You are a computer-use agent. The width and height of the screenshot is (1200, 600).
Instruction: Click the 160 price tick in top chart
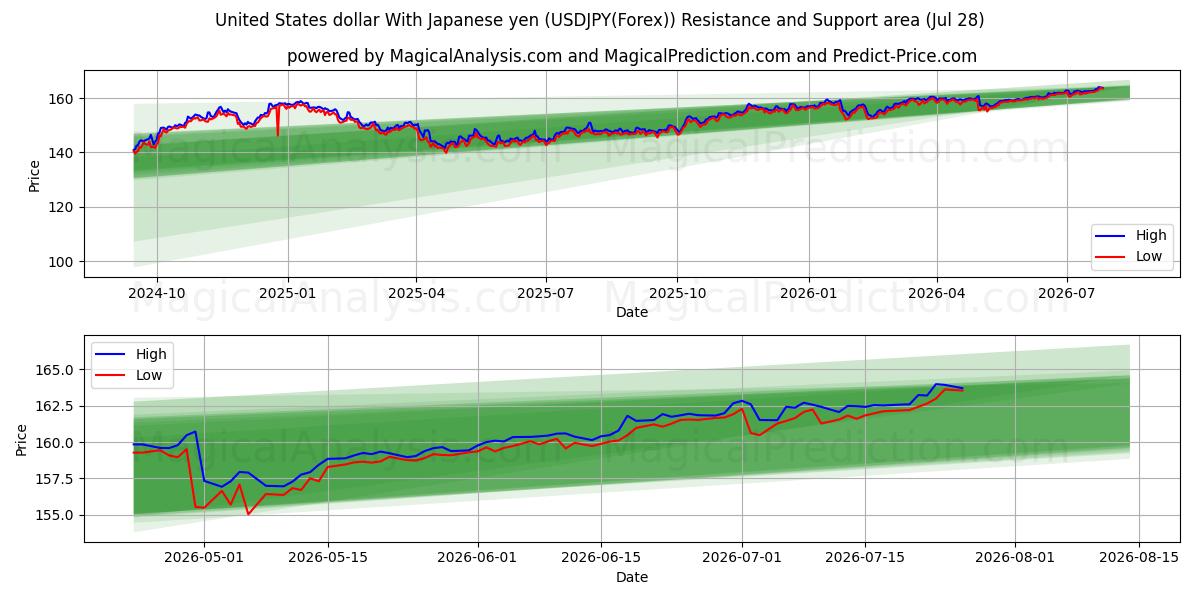coord(63,99)
